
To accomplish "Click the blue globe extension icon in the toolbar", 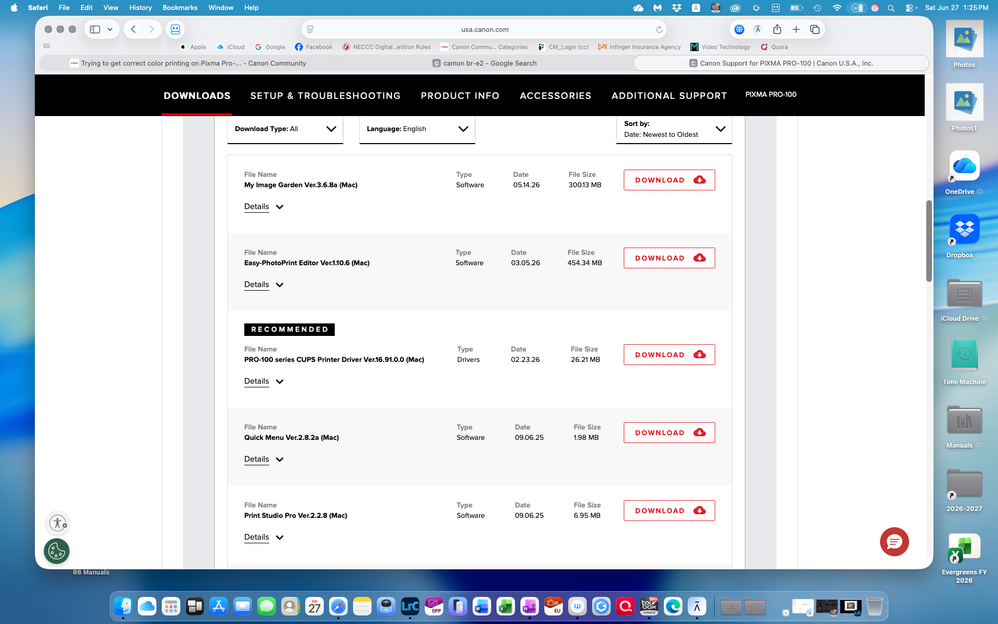I will [739, 29].
